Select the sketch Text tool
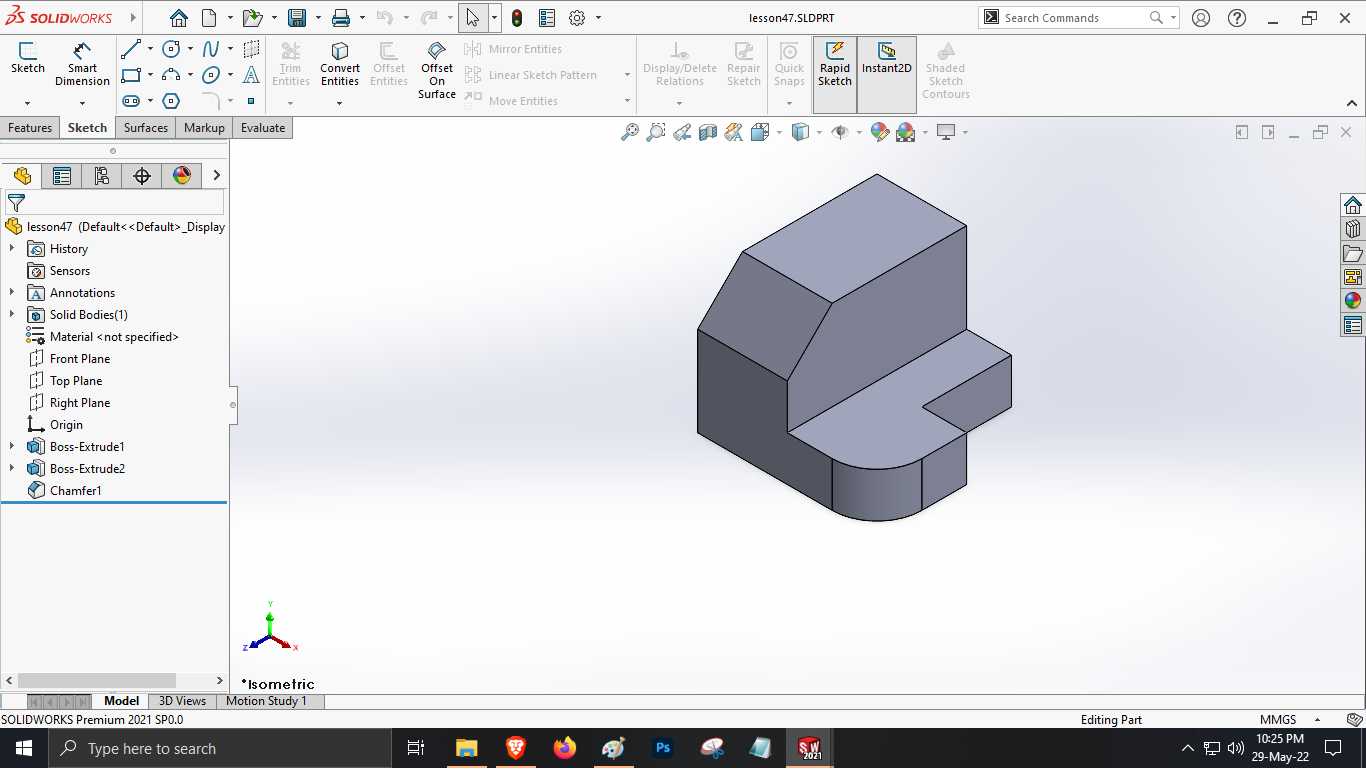The width and height of the screenshot is (1366, 780). click(251, 75)
